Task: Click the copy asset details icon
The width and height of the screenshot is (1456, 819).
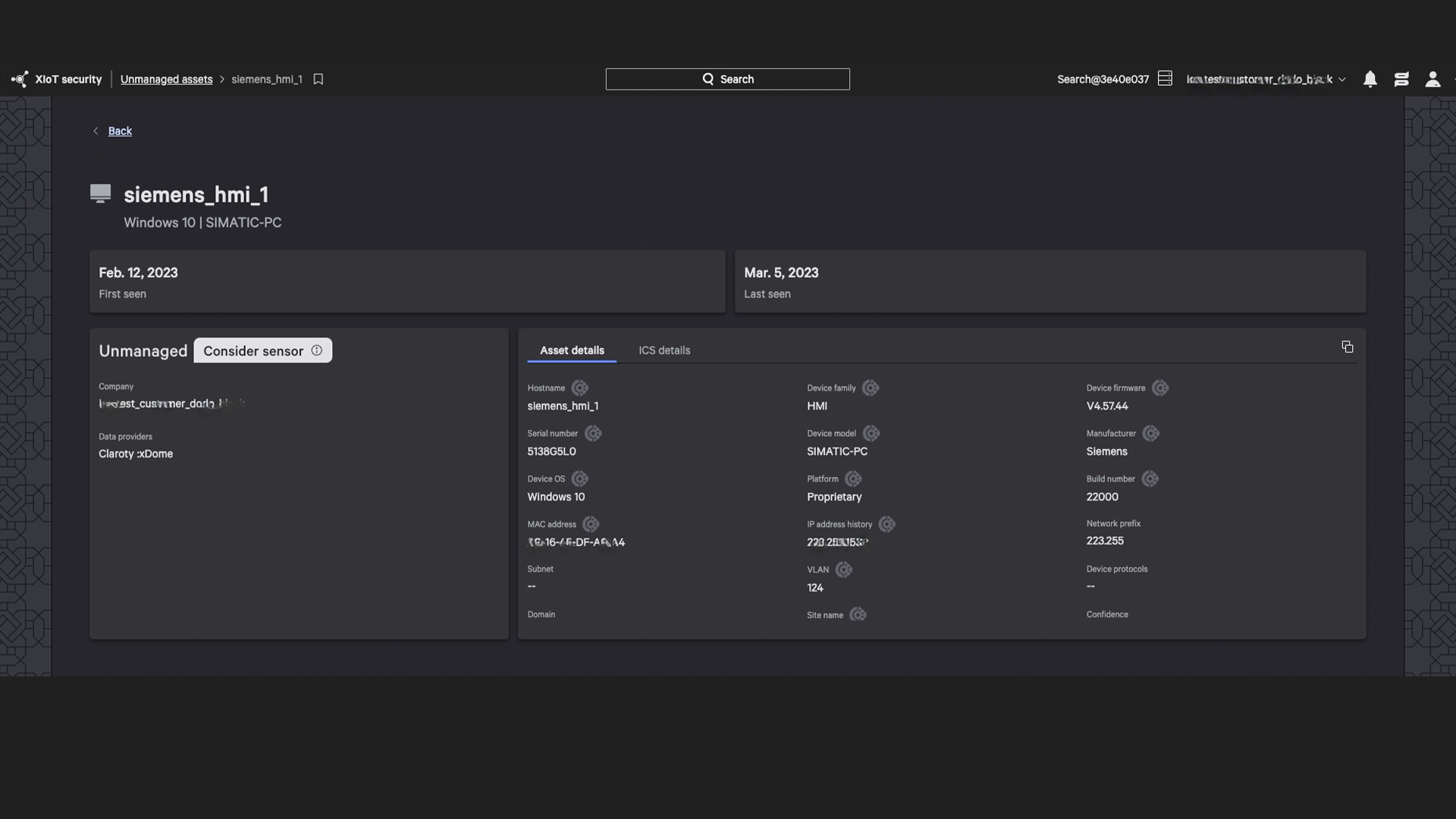Action: (1347, 347)
